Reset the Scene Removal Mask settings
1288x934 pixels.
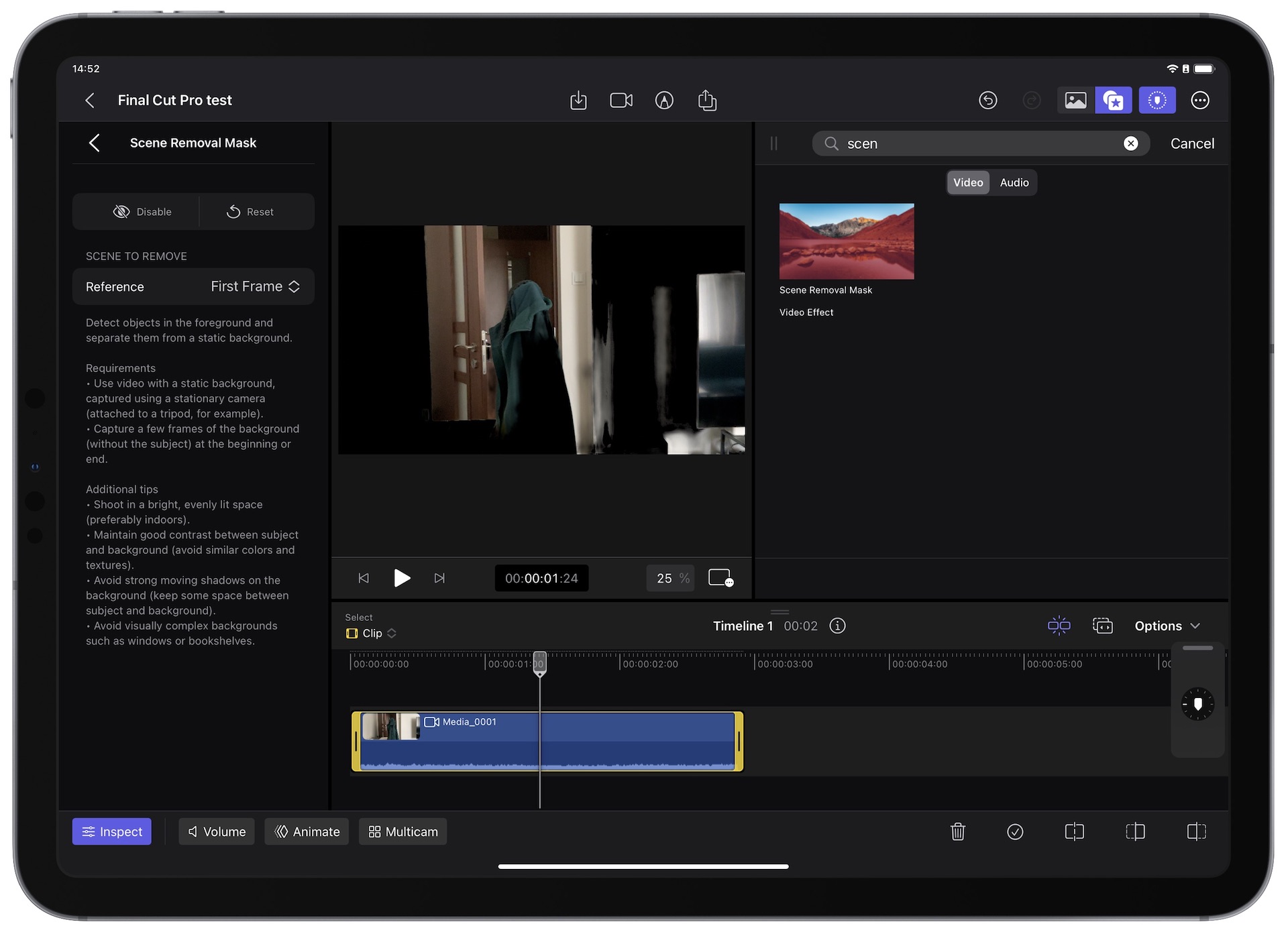[250, 212]
